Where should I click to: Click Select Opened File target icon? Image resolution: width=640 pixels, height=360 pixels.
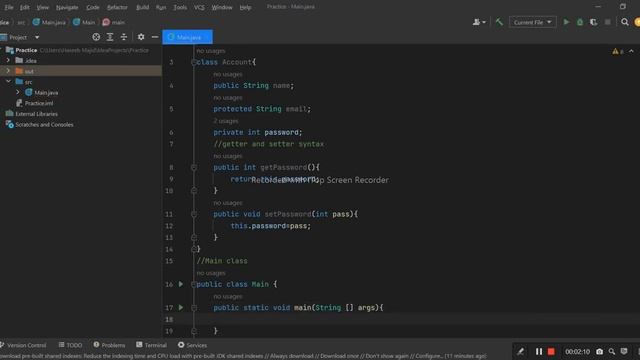96,37
